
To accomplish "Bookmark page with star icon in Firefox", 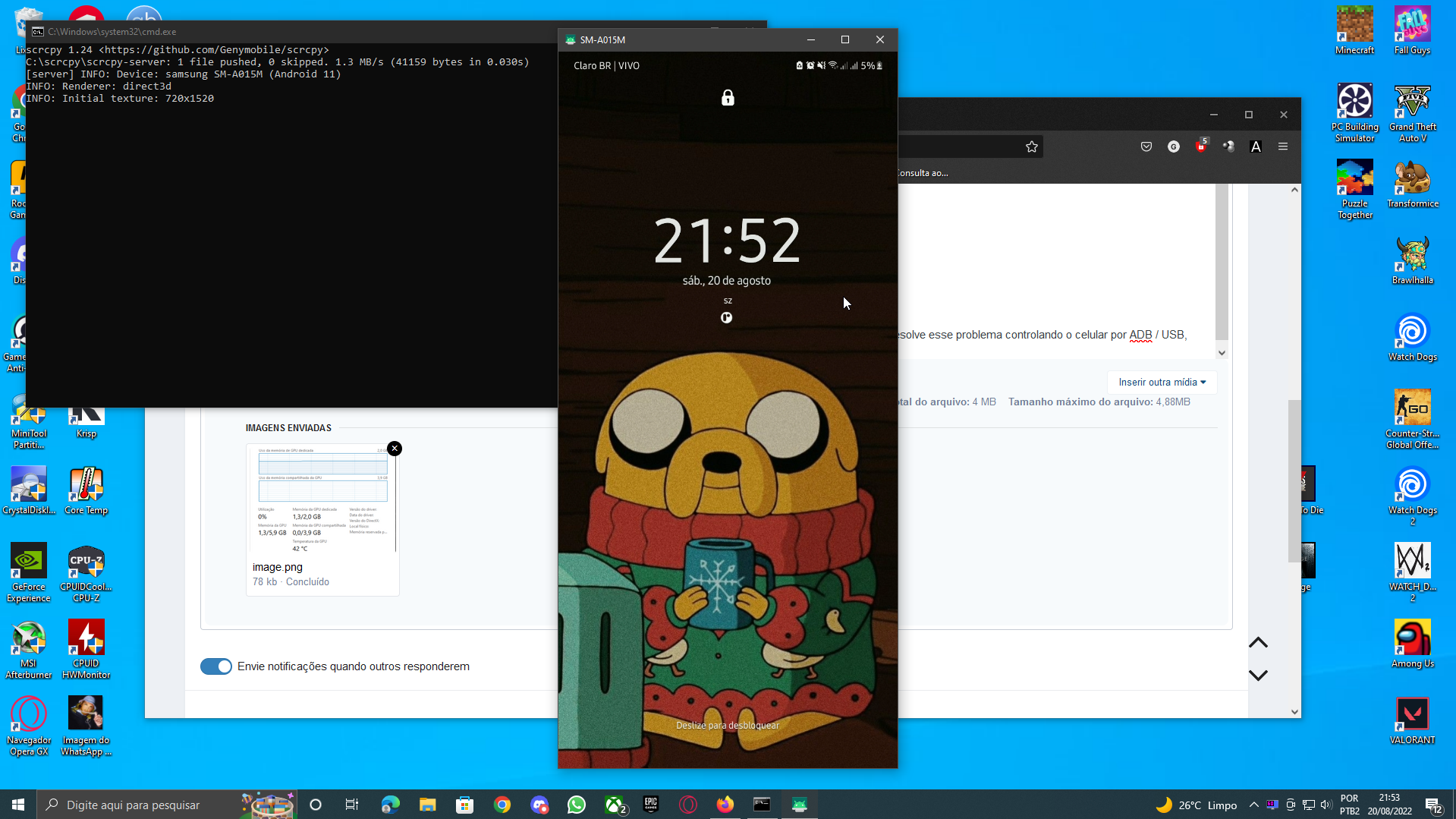I will pos(1032,146).
